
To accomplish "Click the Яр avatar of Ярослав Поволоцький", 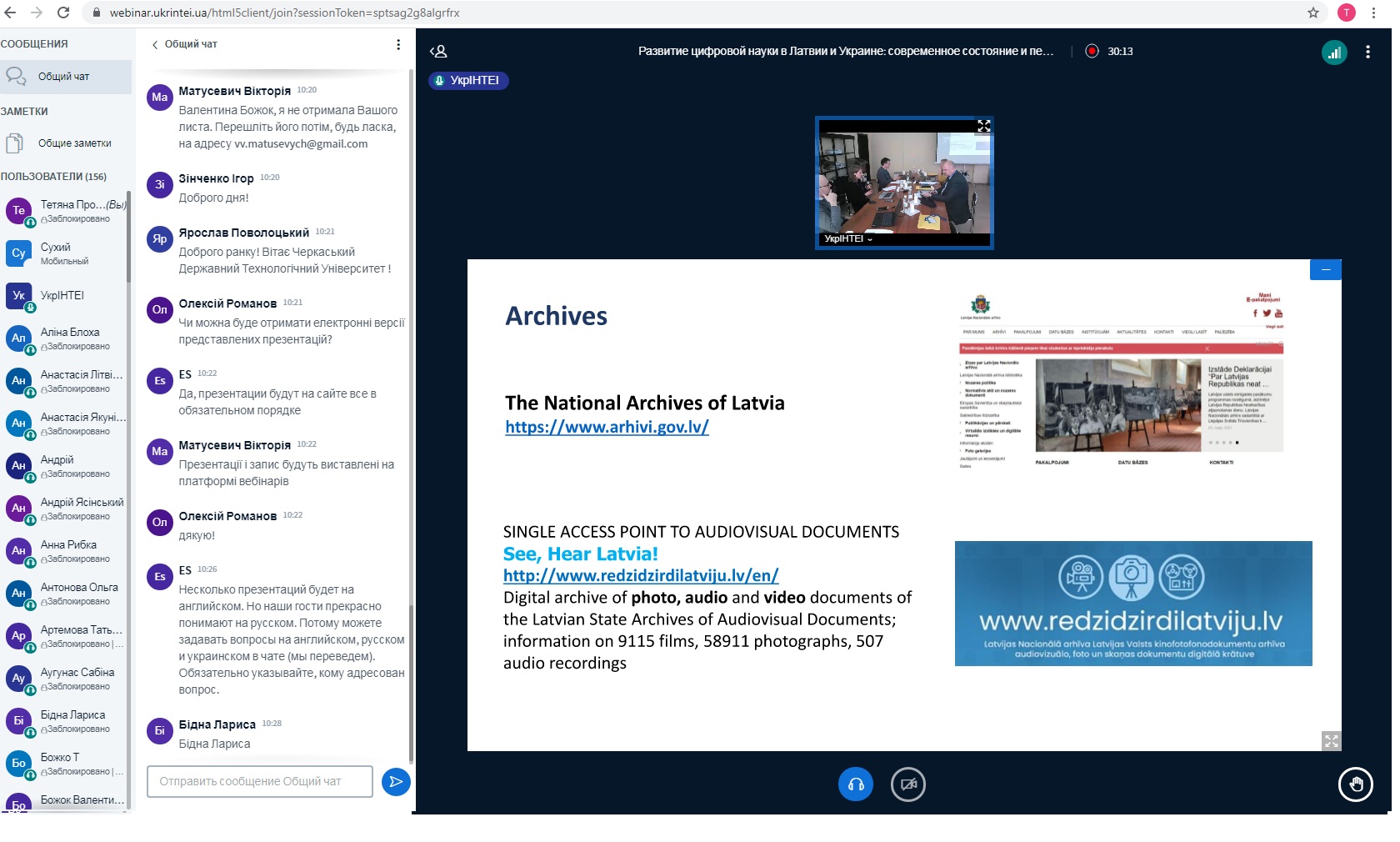I will (x=160, y=239).
